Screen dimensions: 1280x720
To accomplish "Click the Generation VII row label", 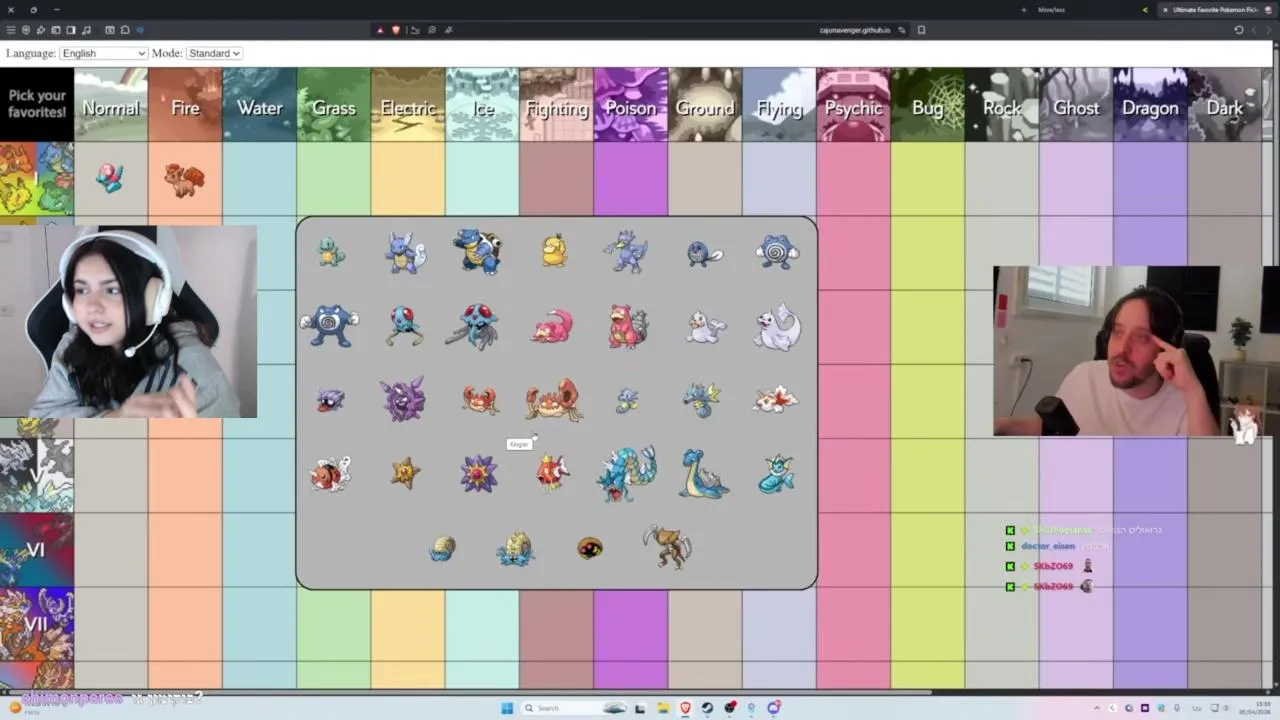I will (37, 624).
